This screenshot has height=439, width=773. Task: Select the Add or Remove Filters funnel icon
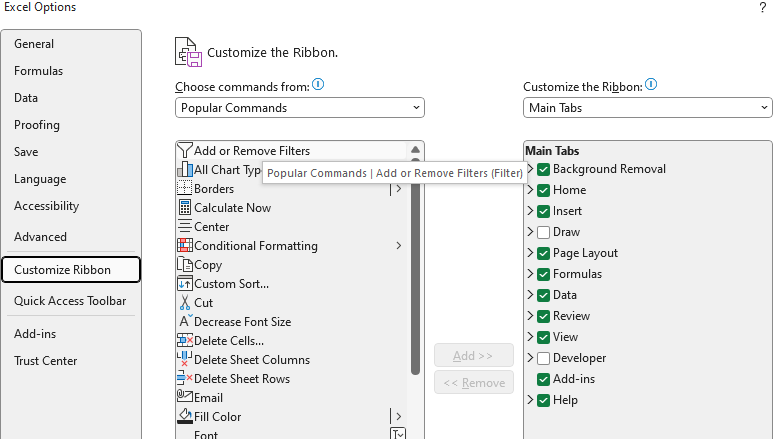pyautogui.click(x=184, y=150)
